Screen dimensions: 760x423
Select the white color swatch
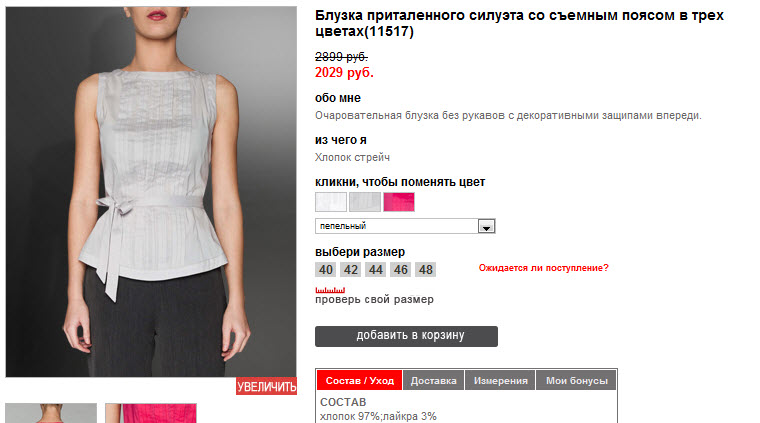coord(331,202)
